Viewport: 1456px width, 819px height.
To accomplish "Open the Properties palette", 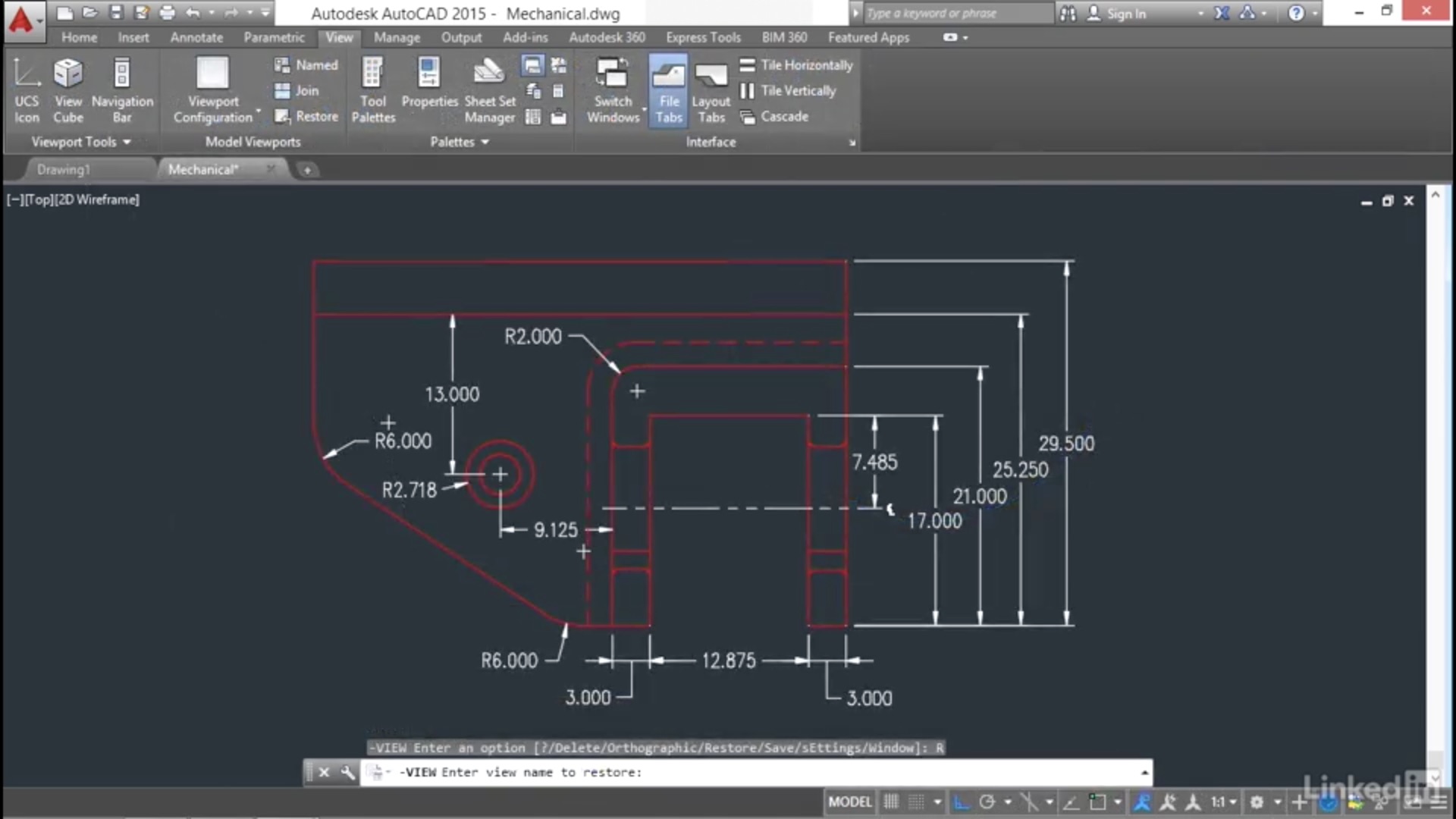I will (x=429, y=83).
